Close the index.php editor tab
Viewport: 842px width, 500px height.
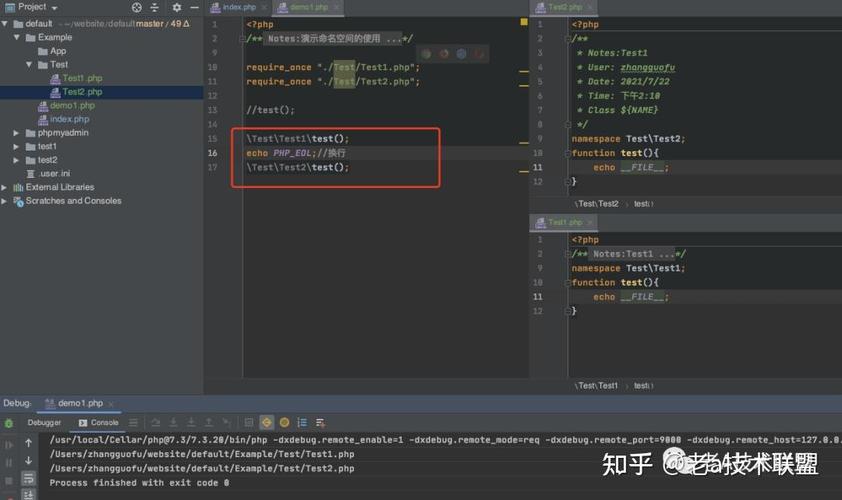(x=264, y=8)
